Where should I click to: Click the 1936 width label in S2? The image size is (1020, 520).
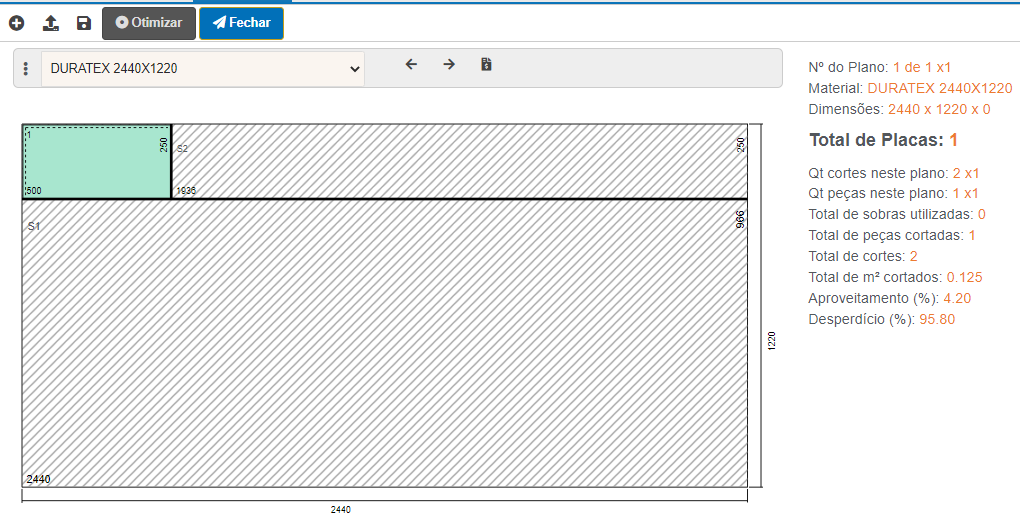(x=185, y=191)
